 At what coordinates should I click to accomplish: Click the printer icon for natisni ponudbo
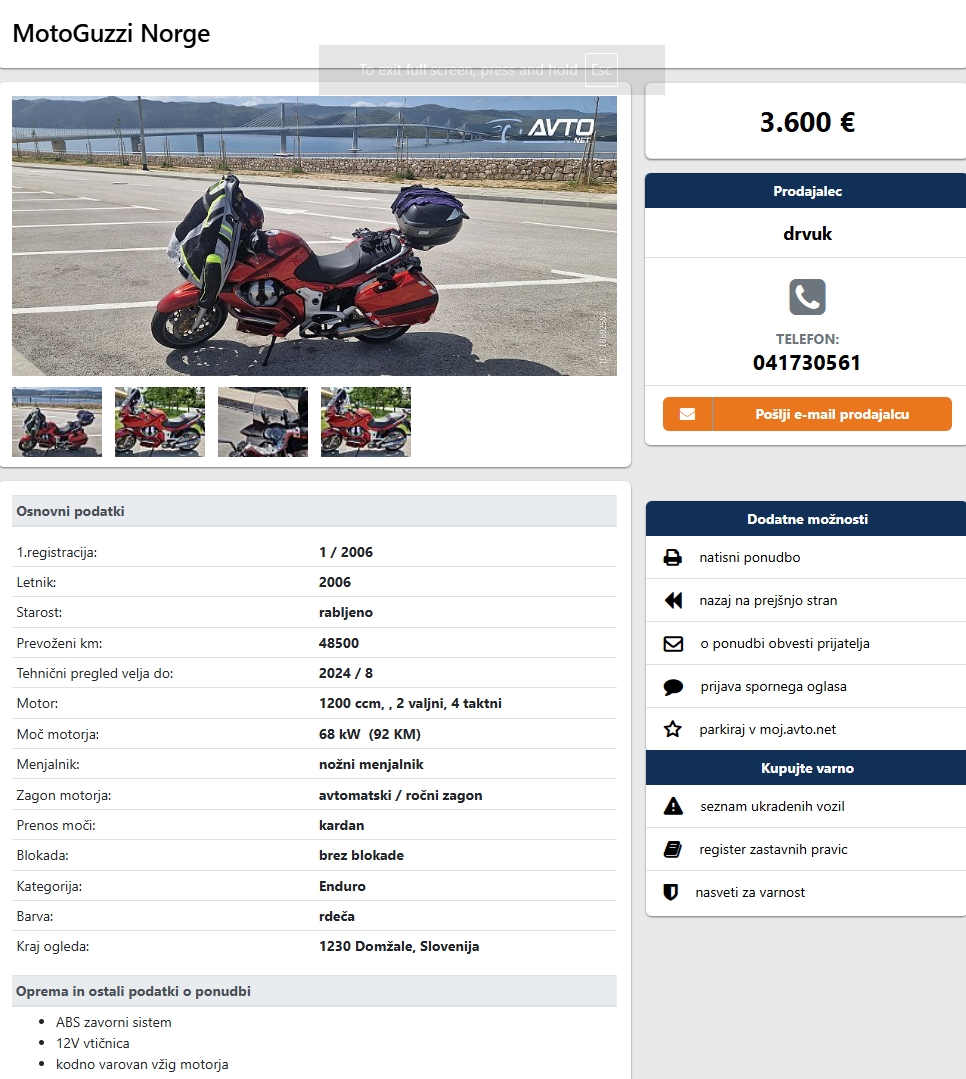click(673, 557)
